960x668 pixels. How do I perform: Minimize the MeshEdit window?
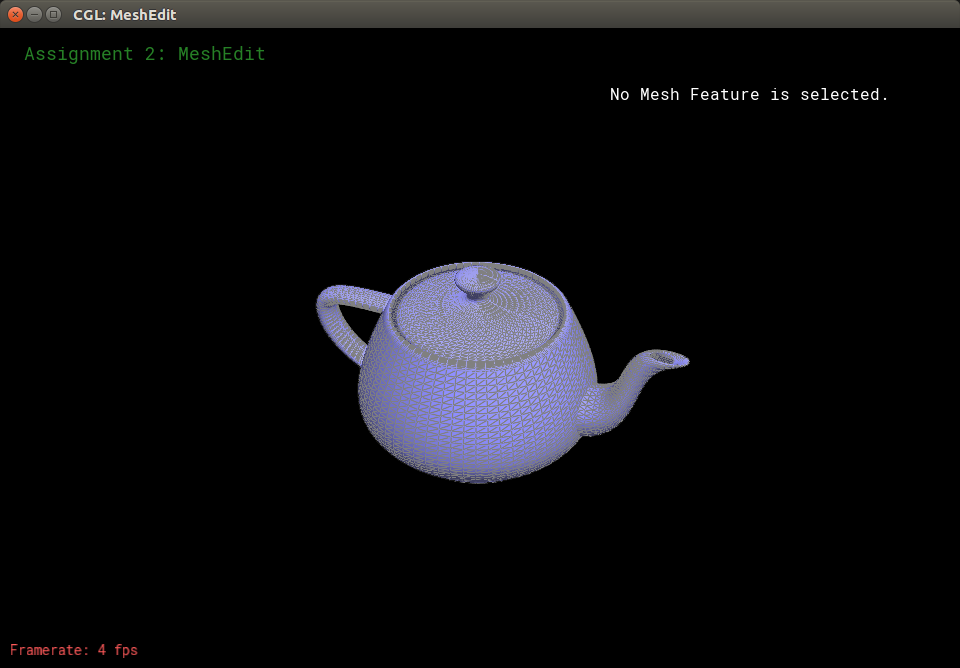34,14
